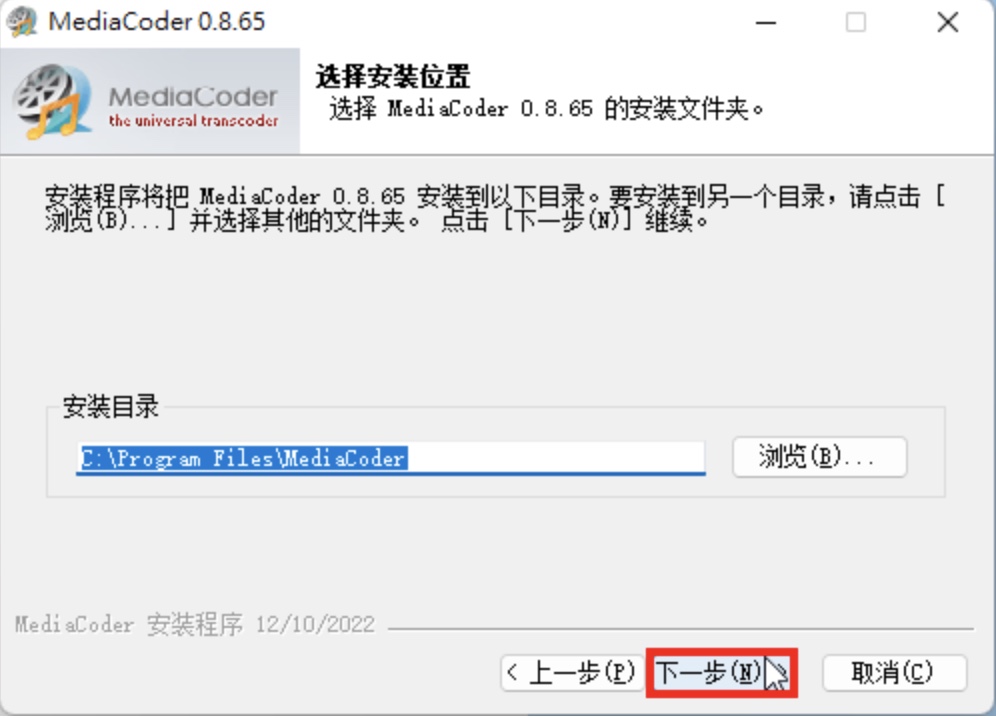Click the instruction paragraph about 安装到以下目录

click(x=495, y=208)
